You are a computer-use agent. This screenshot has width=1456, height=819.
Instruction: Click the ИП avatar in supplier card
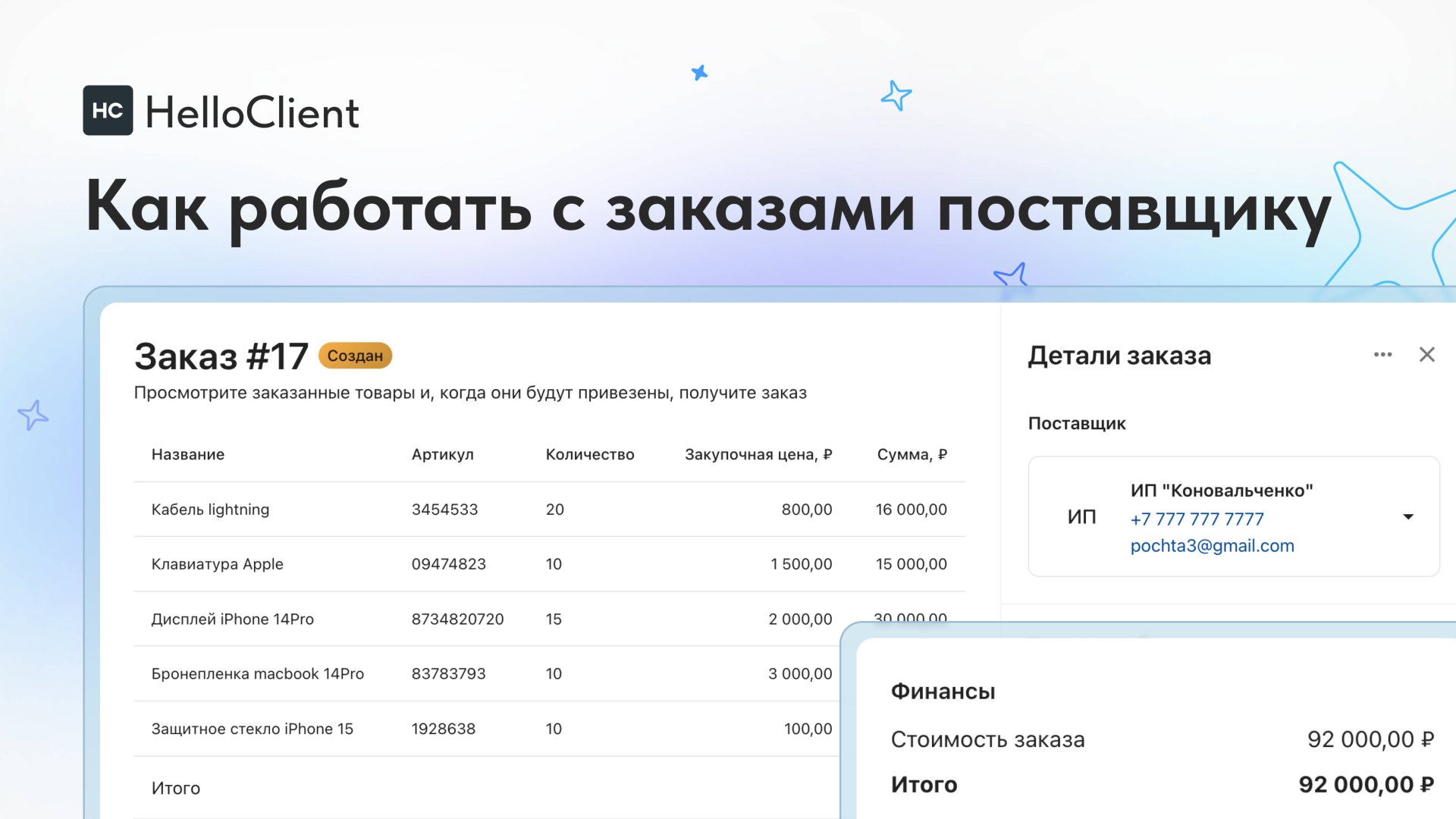[1081, 517]
